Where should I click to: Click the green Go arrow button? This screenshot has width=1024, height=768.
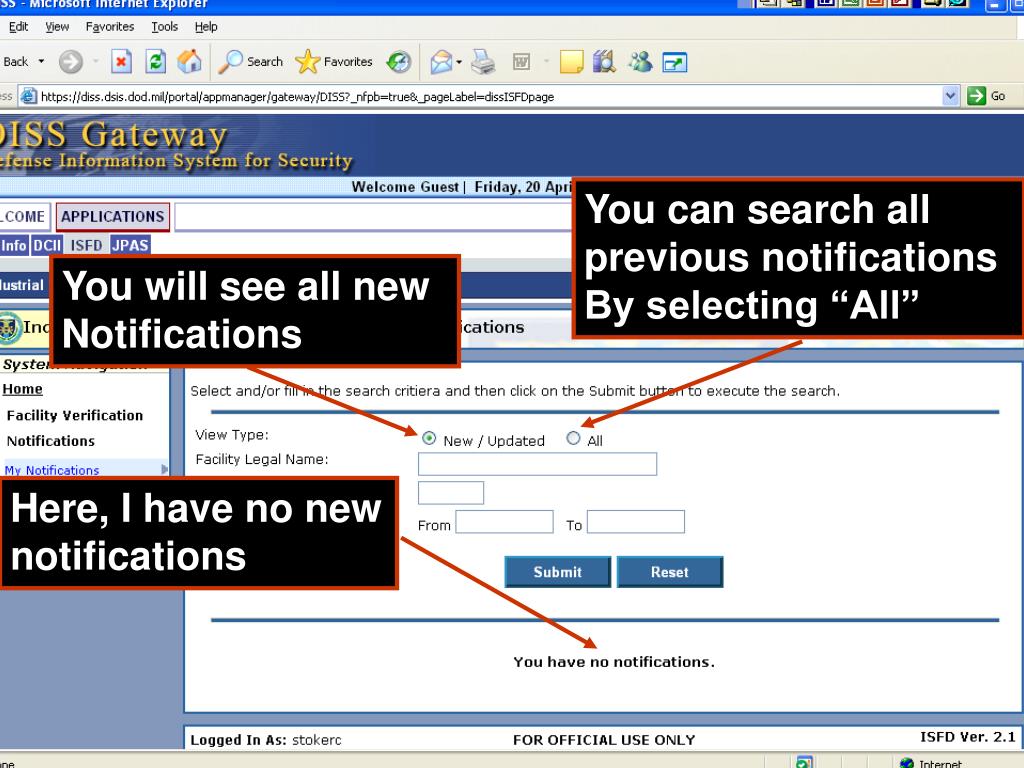point(976,96)
